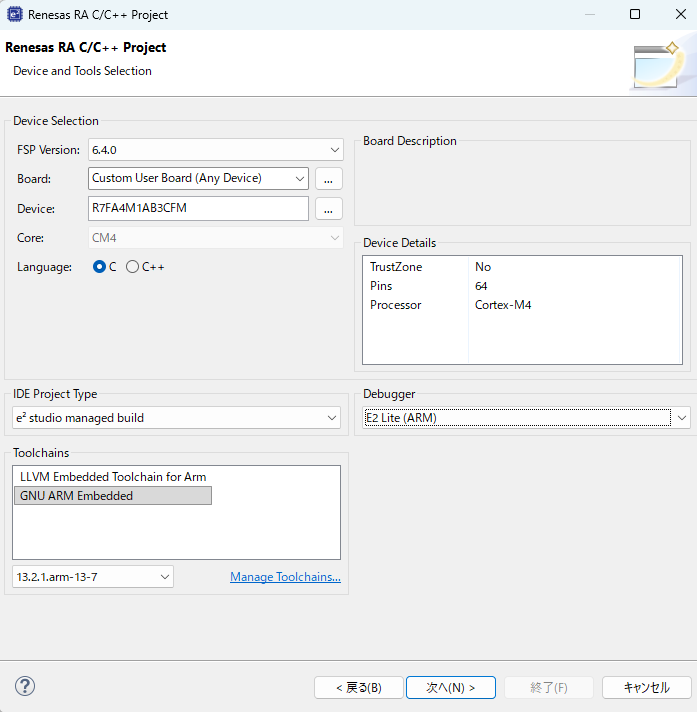Click the Cortex-M4 value

tap(503, 305)
